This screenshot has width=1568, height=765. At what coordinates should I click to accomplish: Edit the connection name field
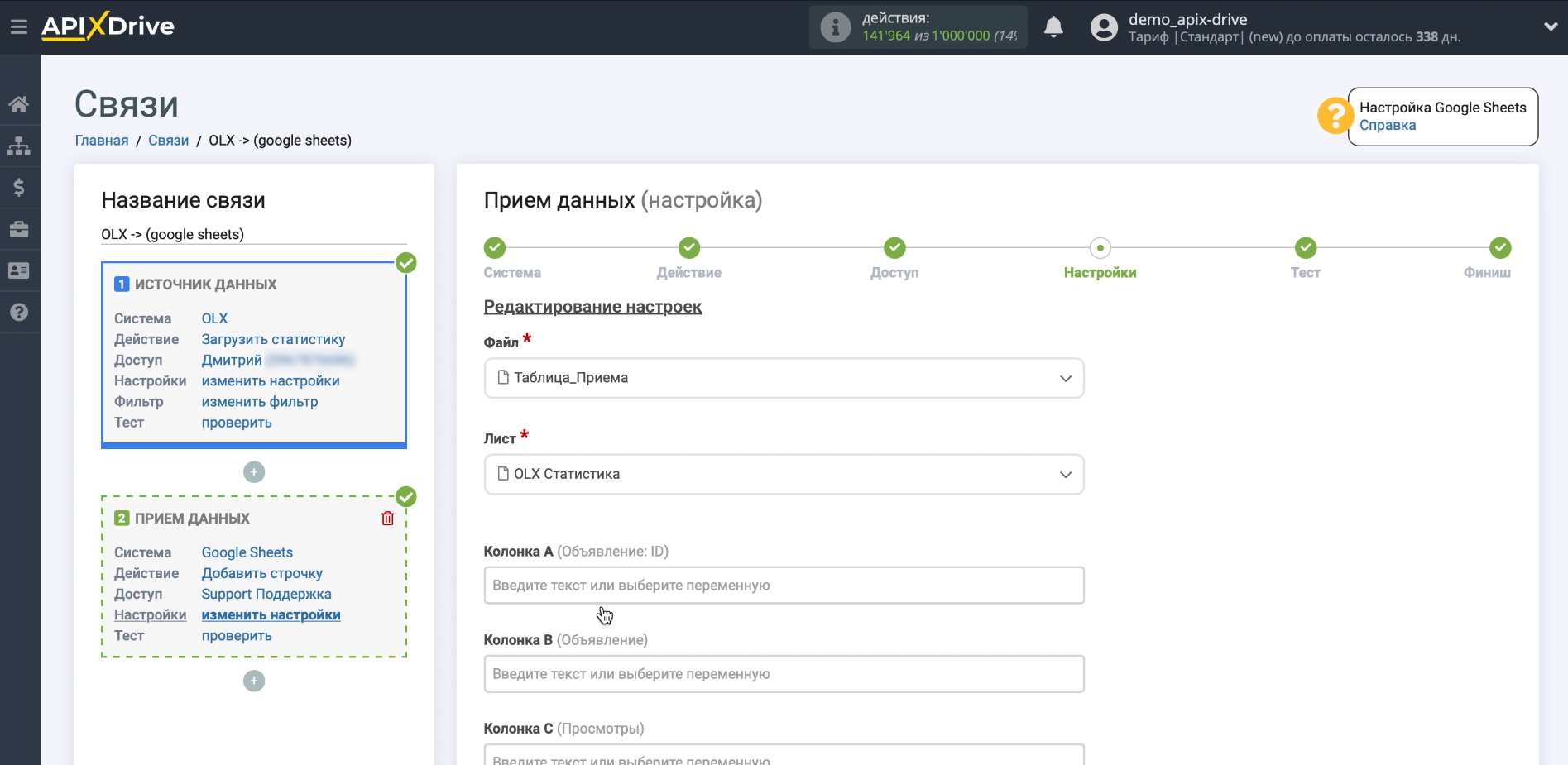pos(254,234)
